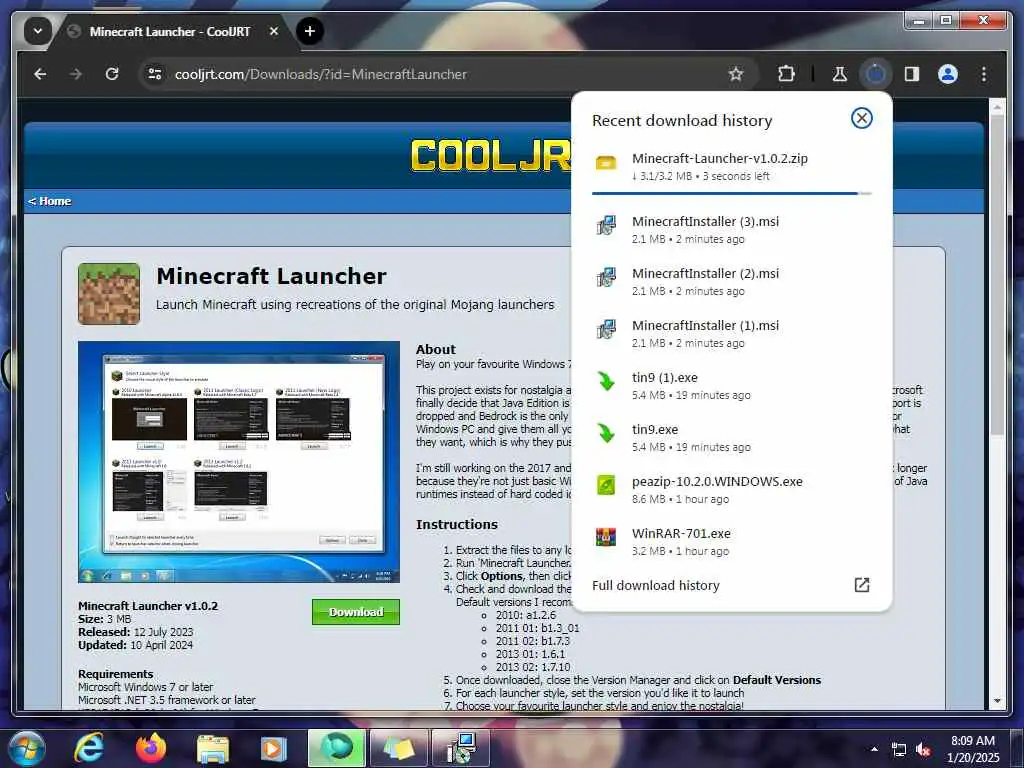This screenshot has height=768, width=1024.
Task: Open tin9.exe download entry
Action: [731, 438]
